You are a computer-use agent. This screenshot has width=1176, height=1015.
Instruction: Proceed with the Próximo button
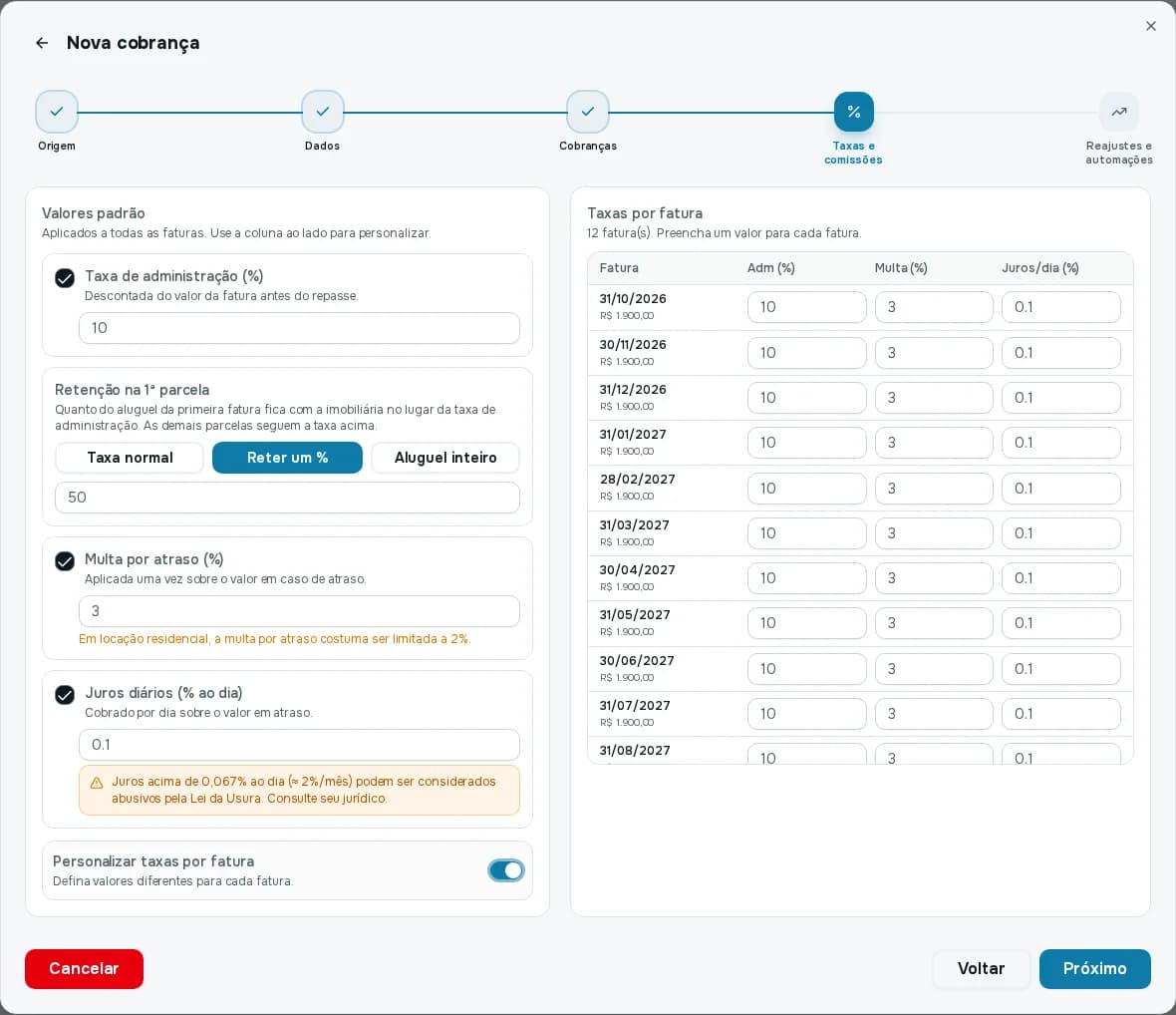[x=1095, y=968]
